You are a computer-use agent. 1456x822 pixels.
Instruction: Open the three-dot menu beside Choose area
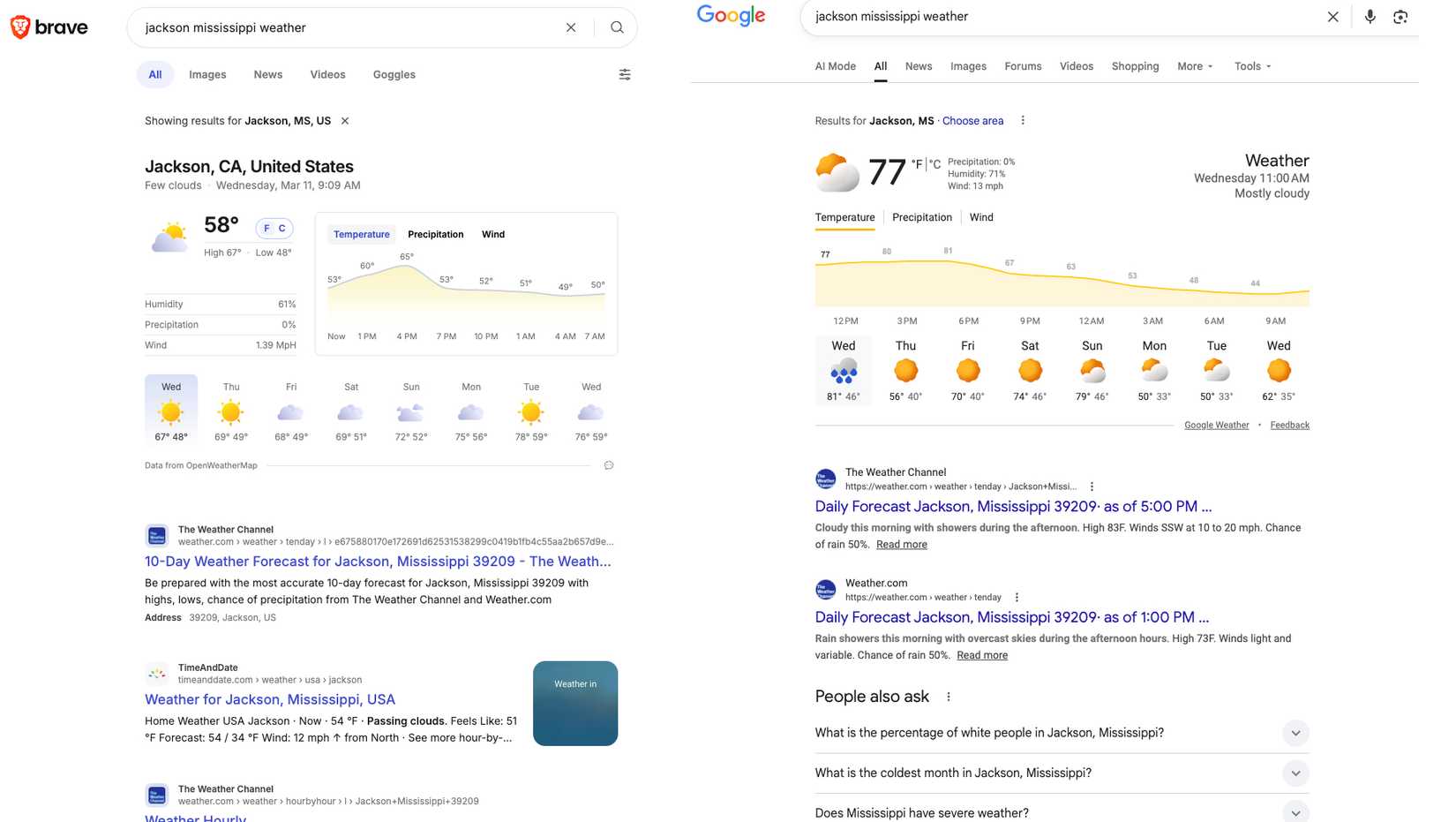1022,120
